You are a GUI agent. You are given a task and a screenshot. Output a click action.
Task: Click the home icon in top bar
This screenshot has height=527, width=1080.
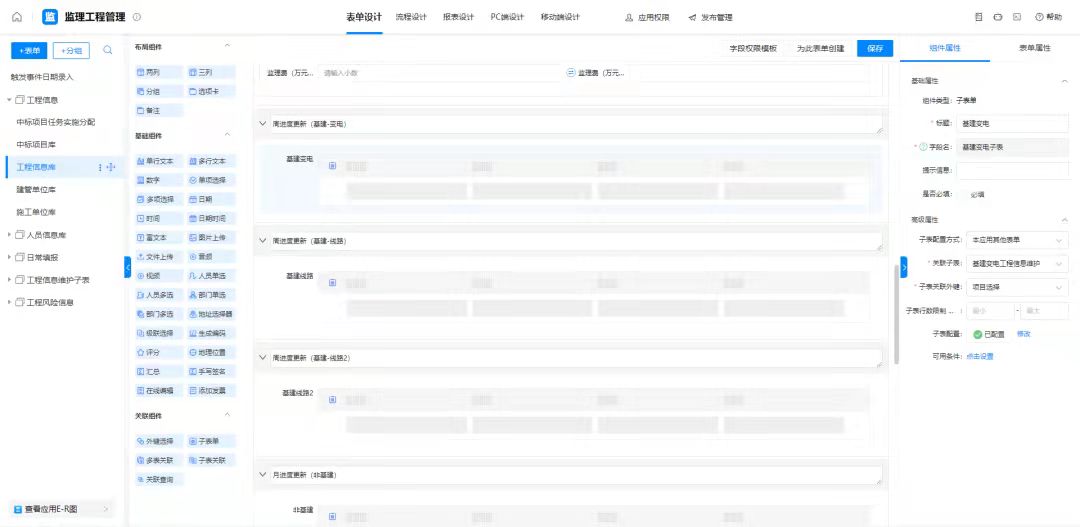click(x=17, y=17)
